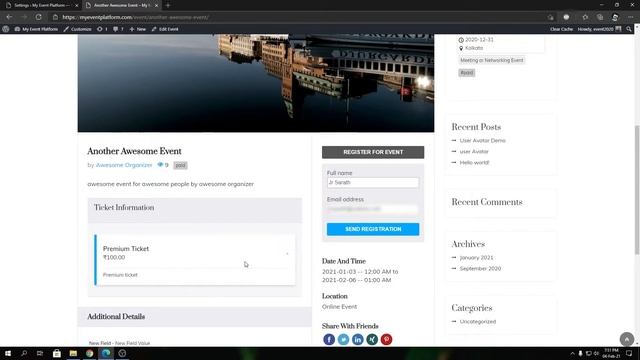Open September 2020 archive
This screenshot has height=360, width=640.
[480, 269]
